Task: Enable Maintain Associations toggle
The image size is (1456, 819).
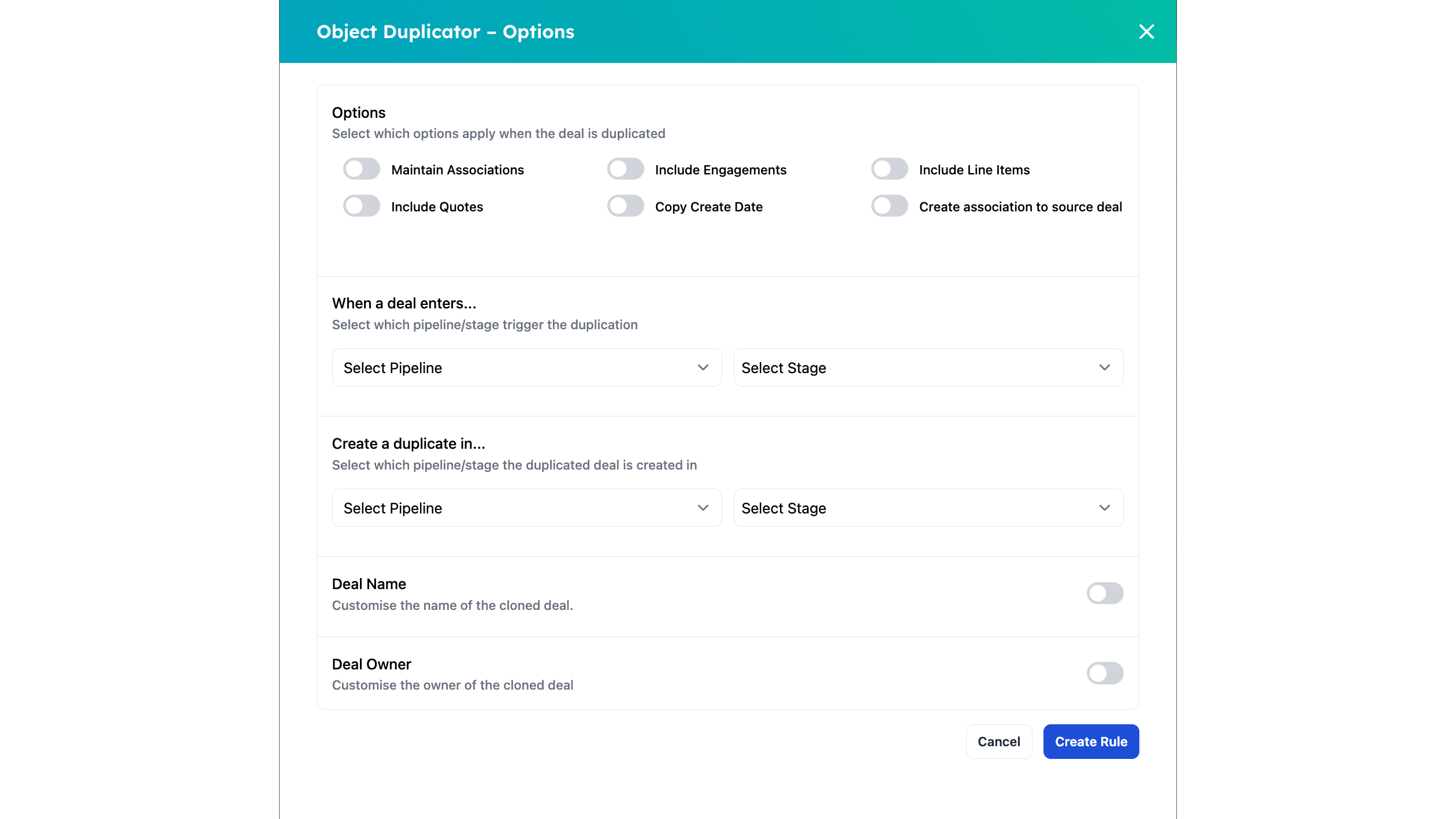Action: coord(361,169)
